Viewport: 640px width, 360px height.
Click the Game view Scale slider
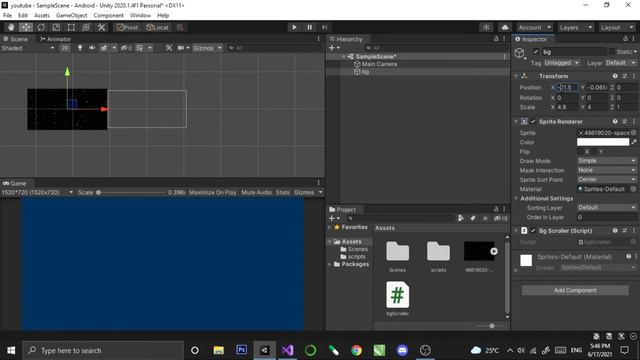tap(131, 192)
